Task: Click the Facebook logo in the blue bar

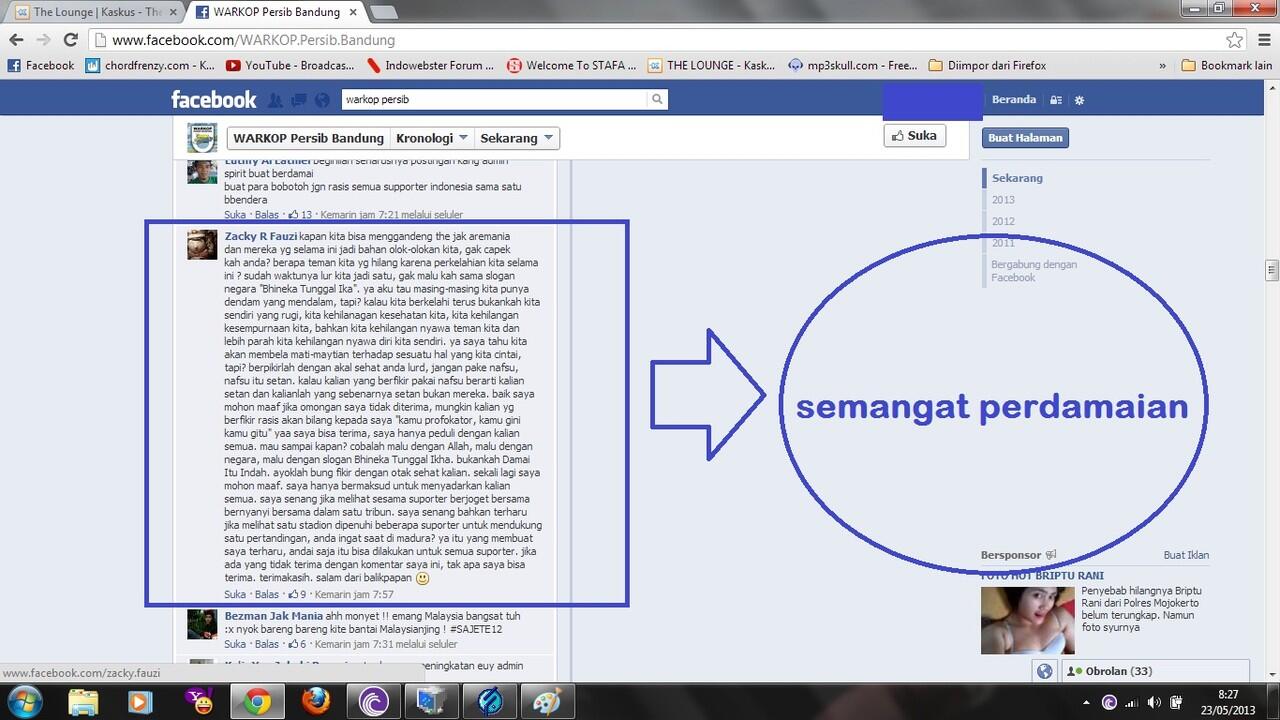Action: (x=213, y=99)
